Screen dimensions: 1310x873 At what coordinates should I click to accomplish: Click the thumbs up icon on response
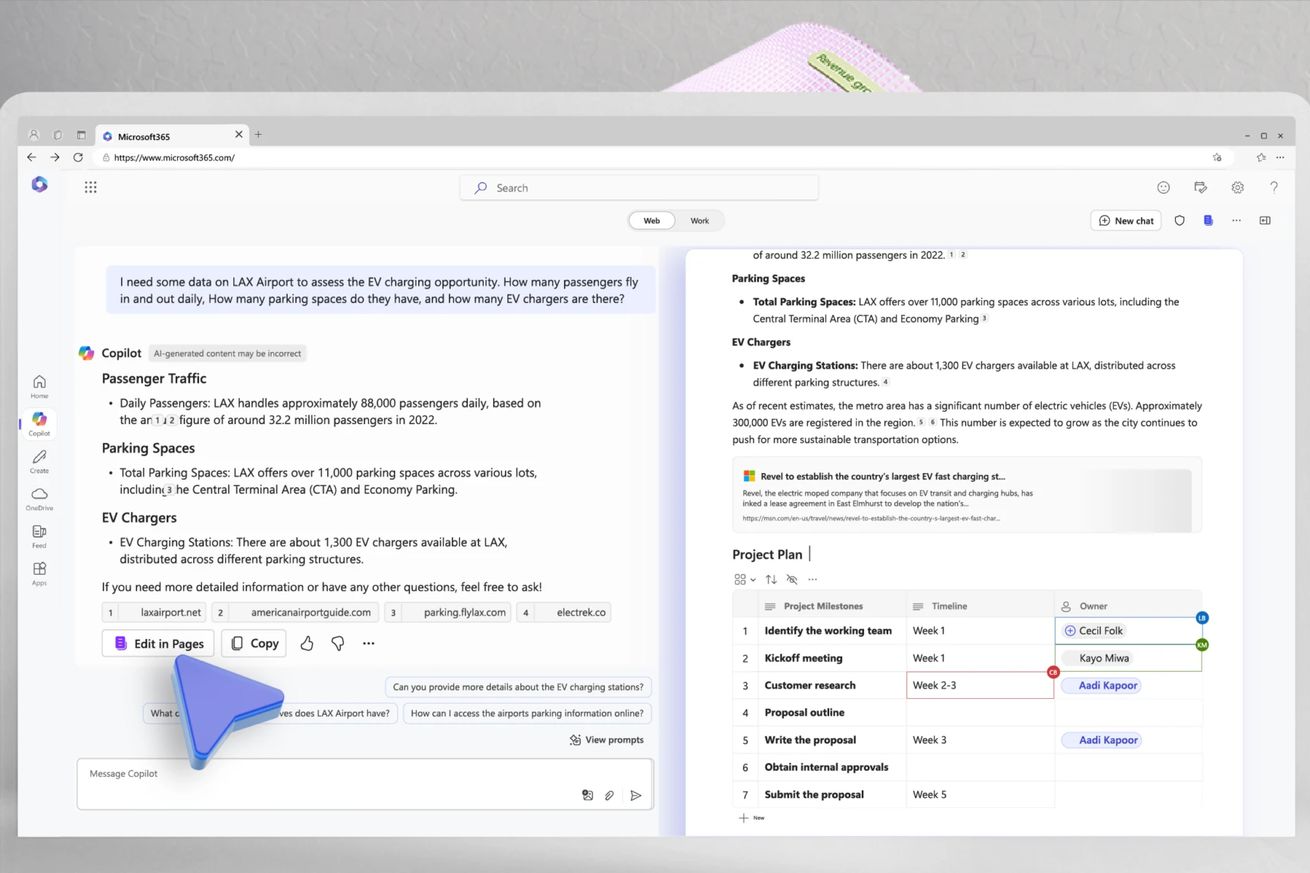coord(307,644)
